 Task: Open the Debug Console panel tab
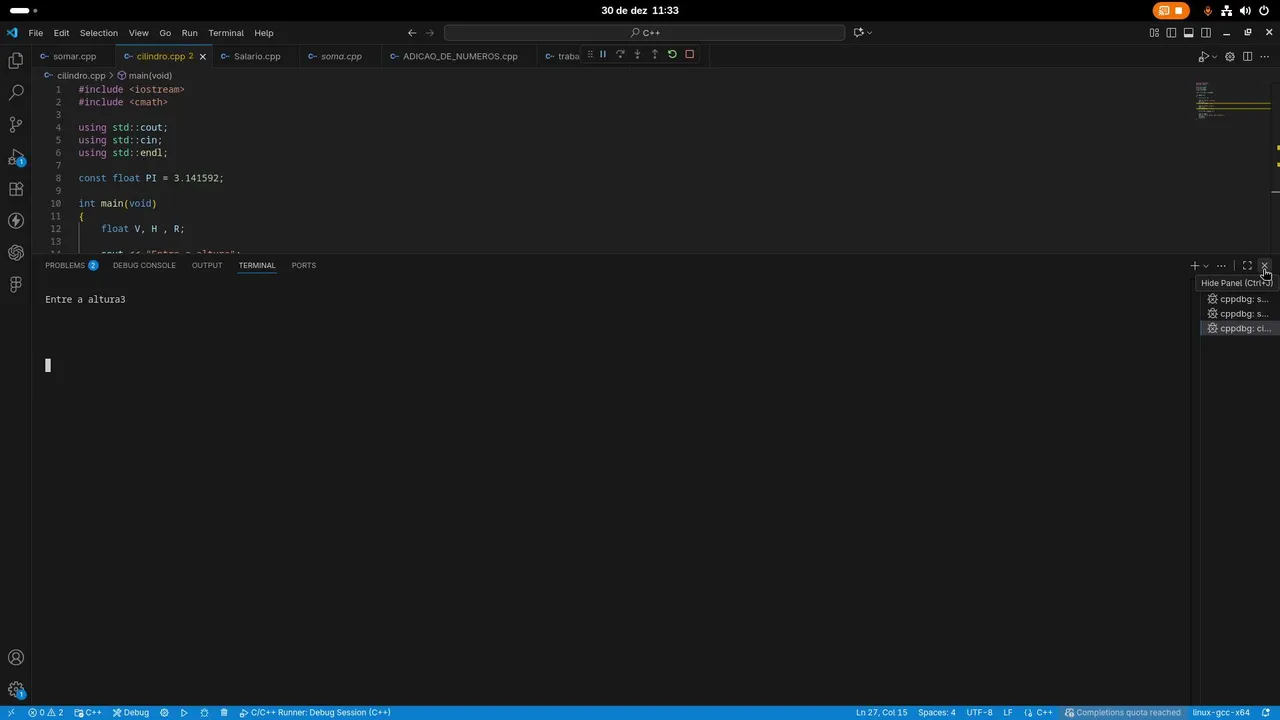point(144,265)
